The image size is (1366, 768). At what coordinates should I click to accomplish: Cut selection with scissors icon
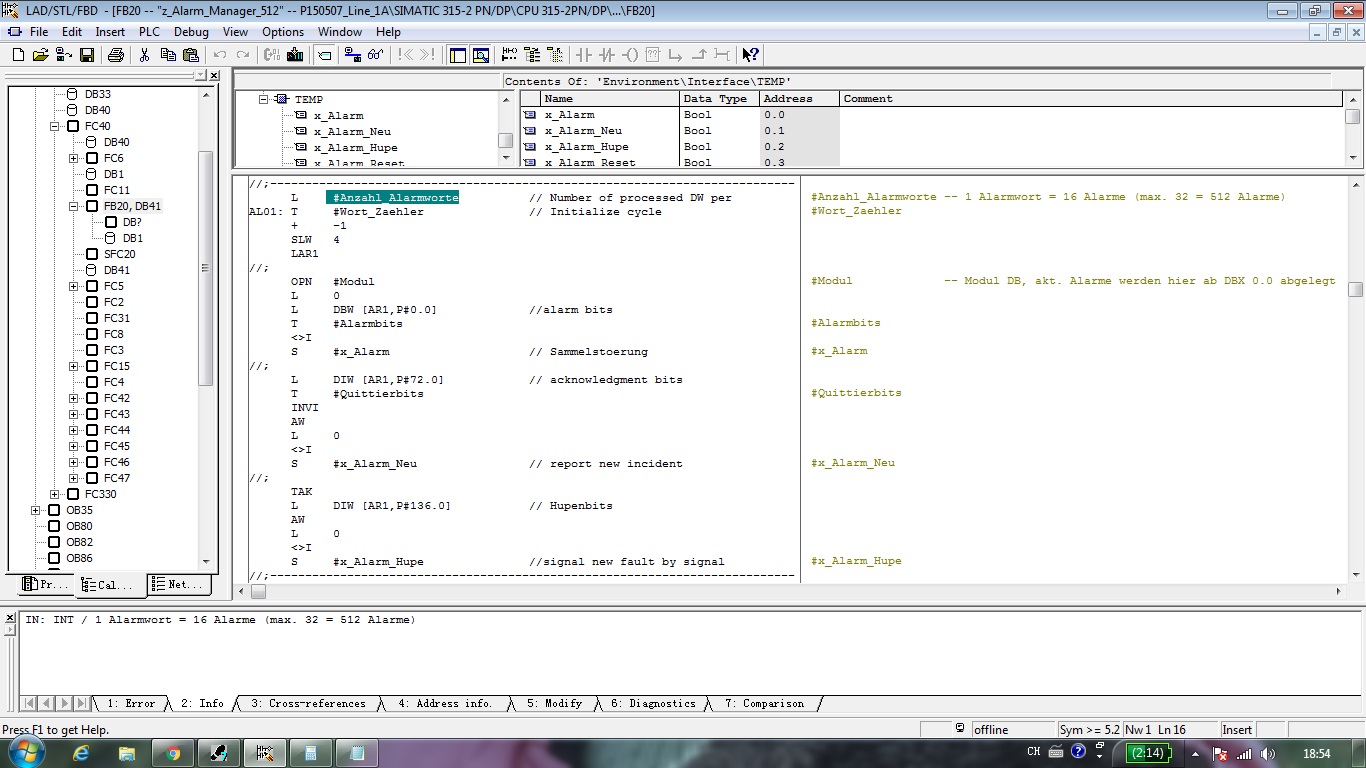pyautogui.click(x=144, y=55)
